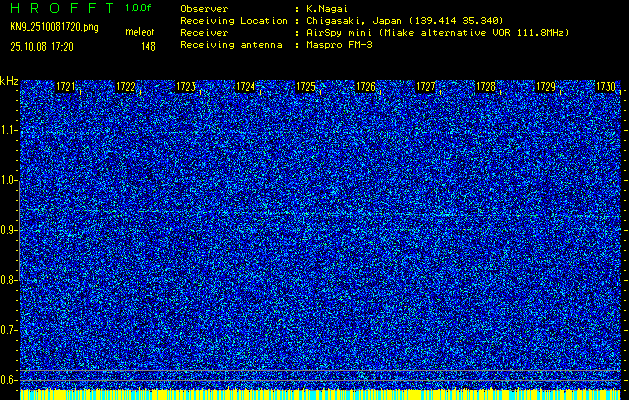629x400 pixels.
Task: Click the 1721 time marker
Action: pos(66,88)
